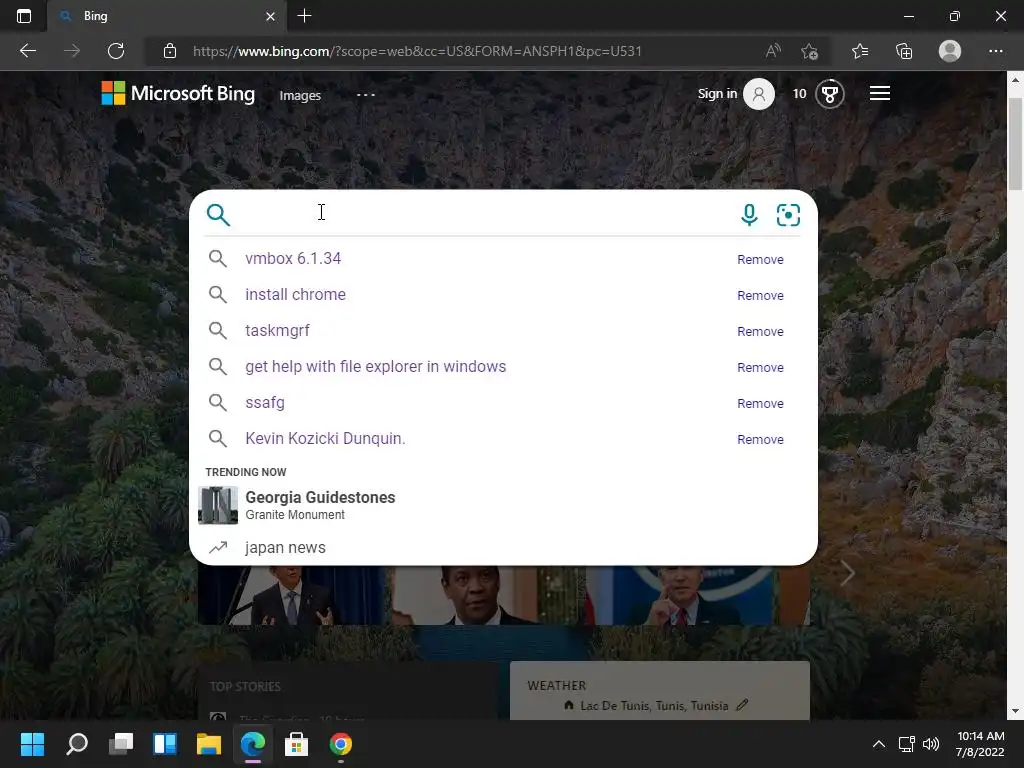Select the ssafg suggestion

tap(265, 402)
